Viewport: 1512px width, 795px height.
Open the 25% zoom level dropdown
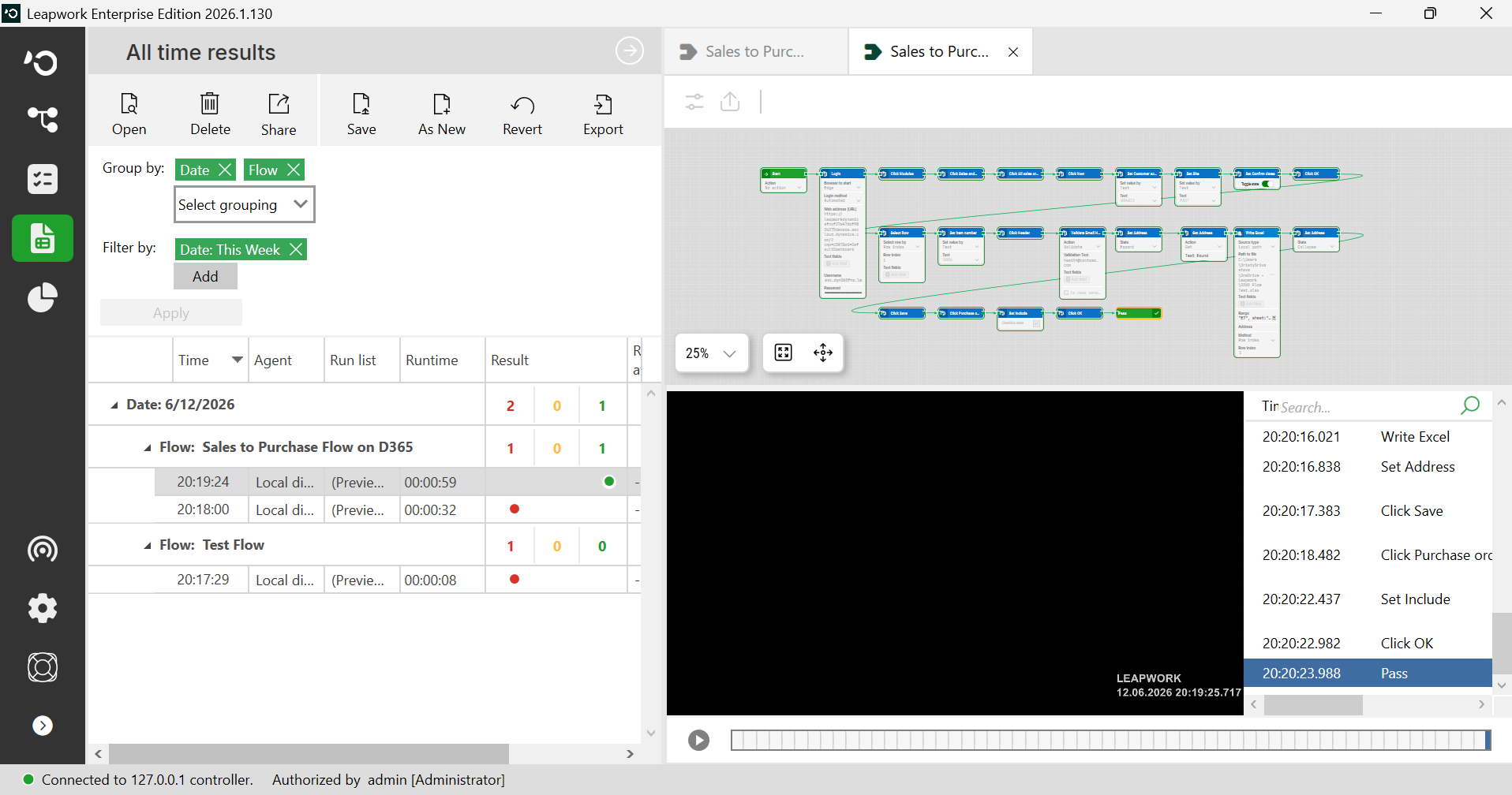711,353
